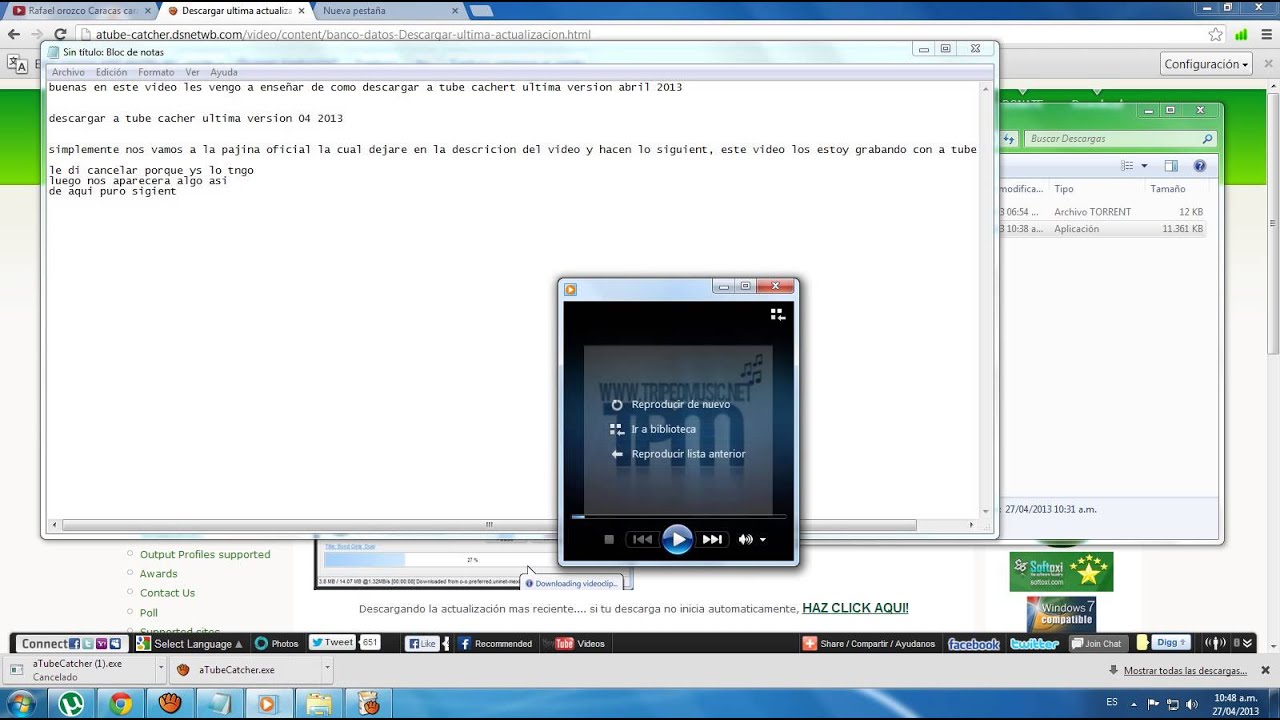Select the Archivo TORRENT file row

[x=1102, y=212]
